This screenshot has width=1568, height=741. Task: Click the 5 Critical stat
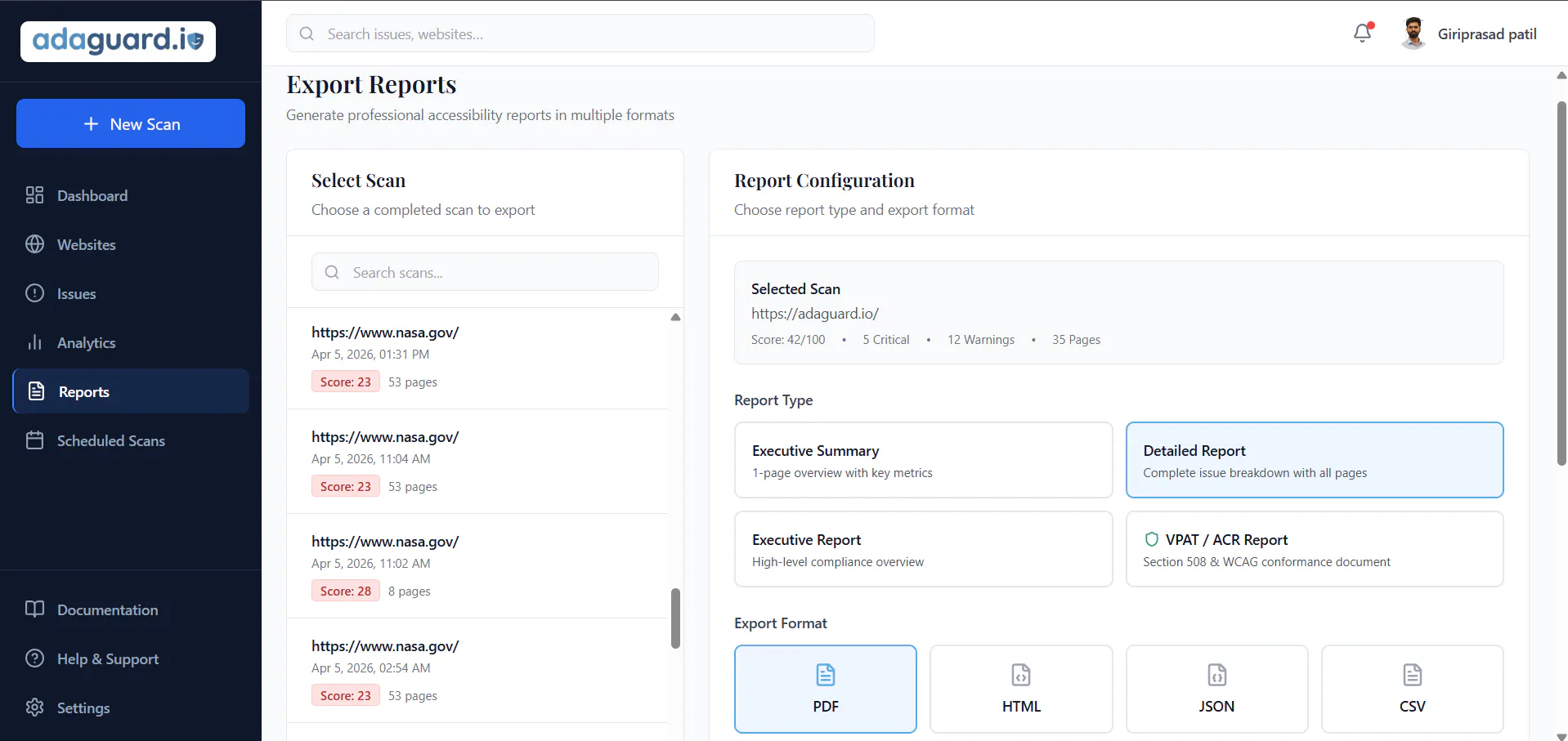point(886,339)
